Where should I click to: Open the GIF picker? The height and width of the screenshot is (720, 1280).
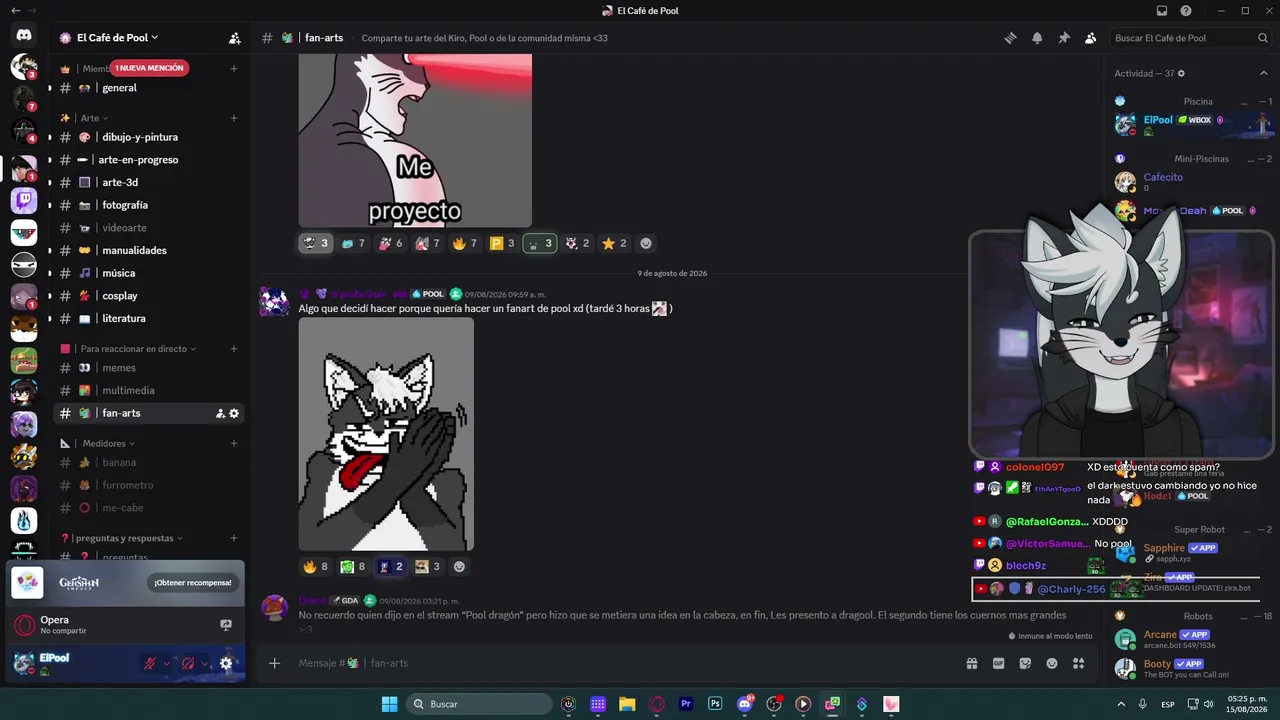click(998, 663)
